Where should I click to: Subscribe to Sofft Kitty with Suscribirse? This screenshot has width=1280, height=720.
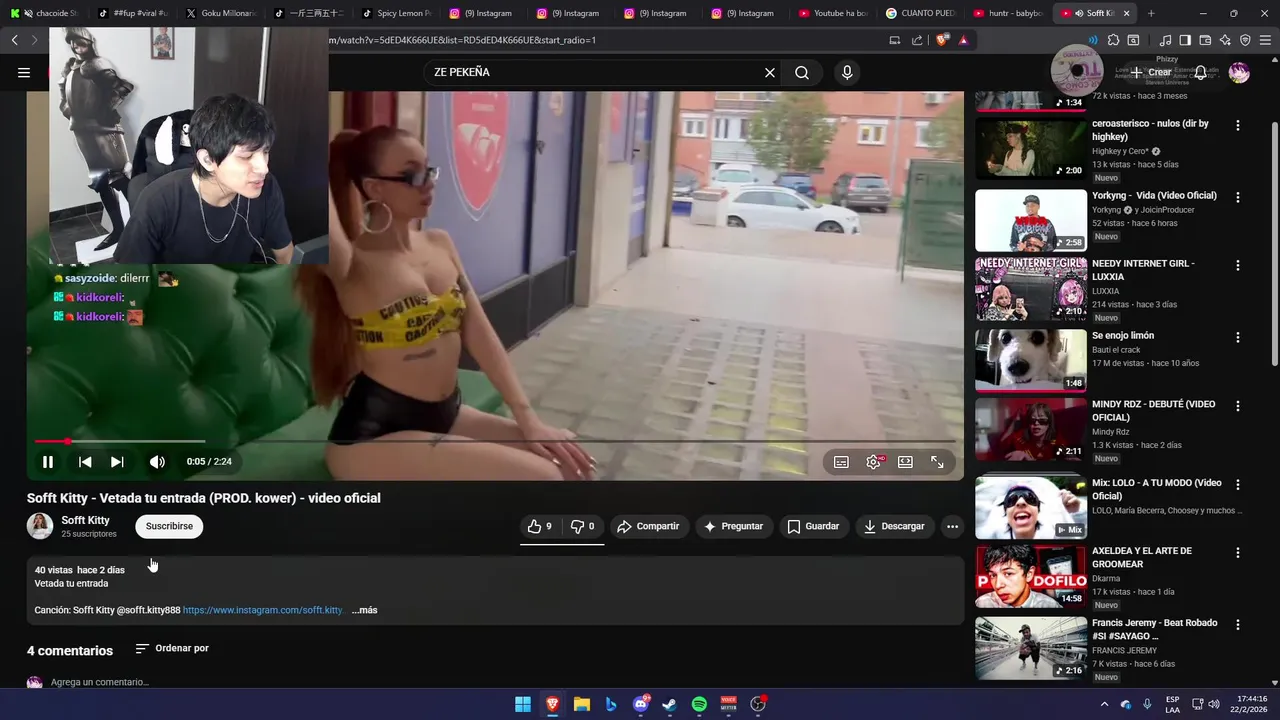pyautogui.click(x=169, y=526)
